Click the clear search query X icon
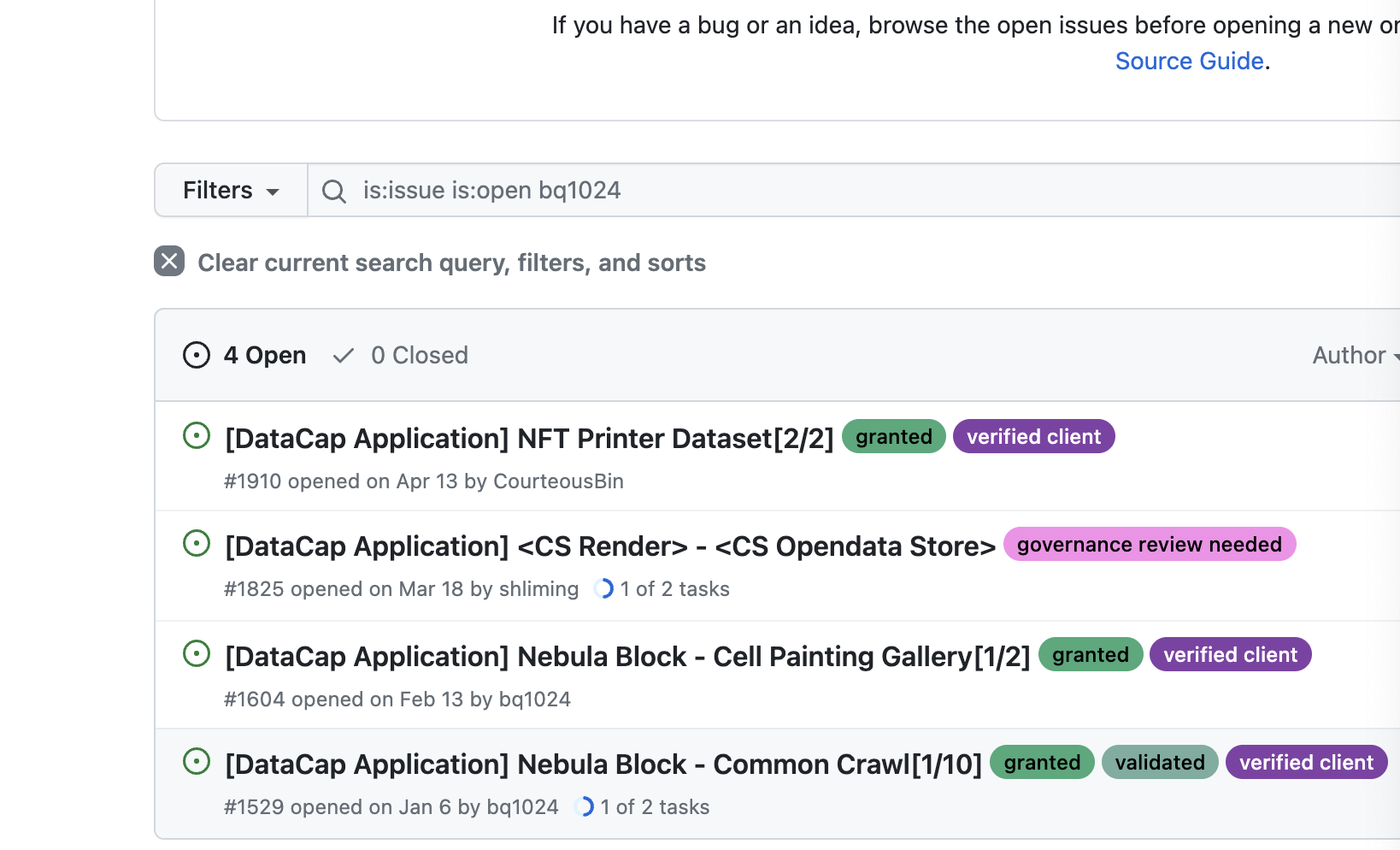1400x850 pixels. (x=168, y=261)
